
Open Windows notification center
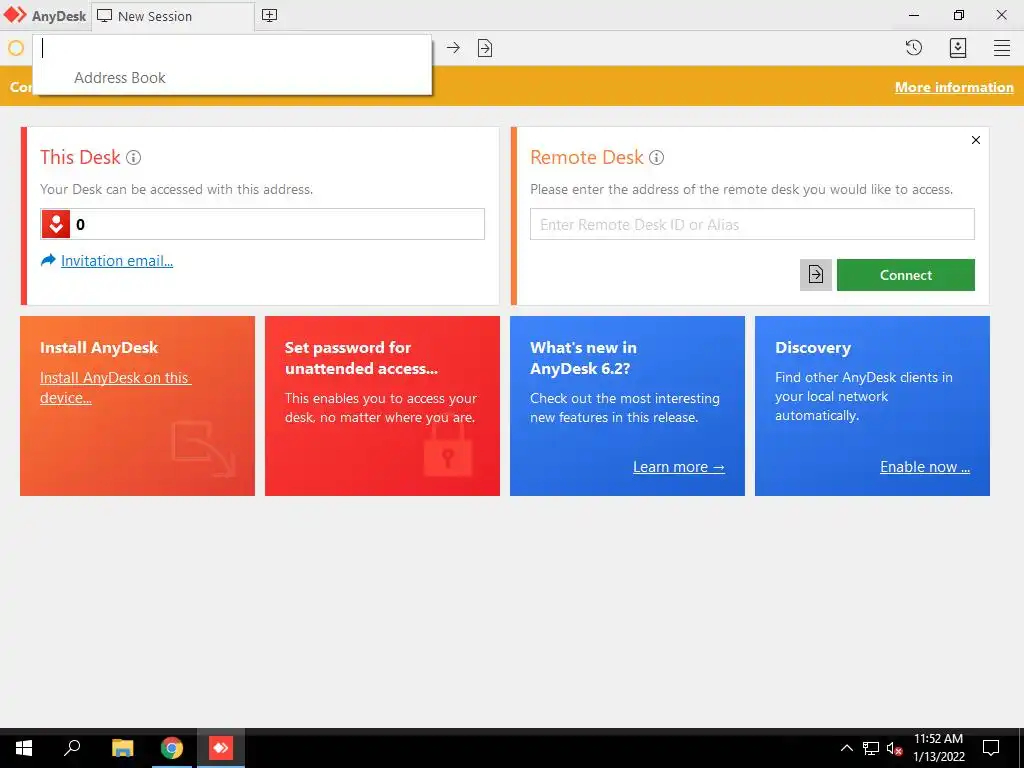991,748
